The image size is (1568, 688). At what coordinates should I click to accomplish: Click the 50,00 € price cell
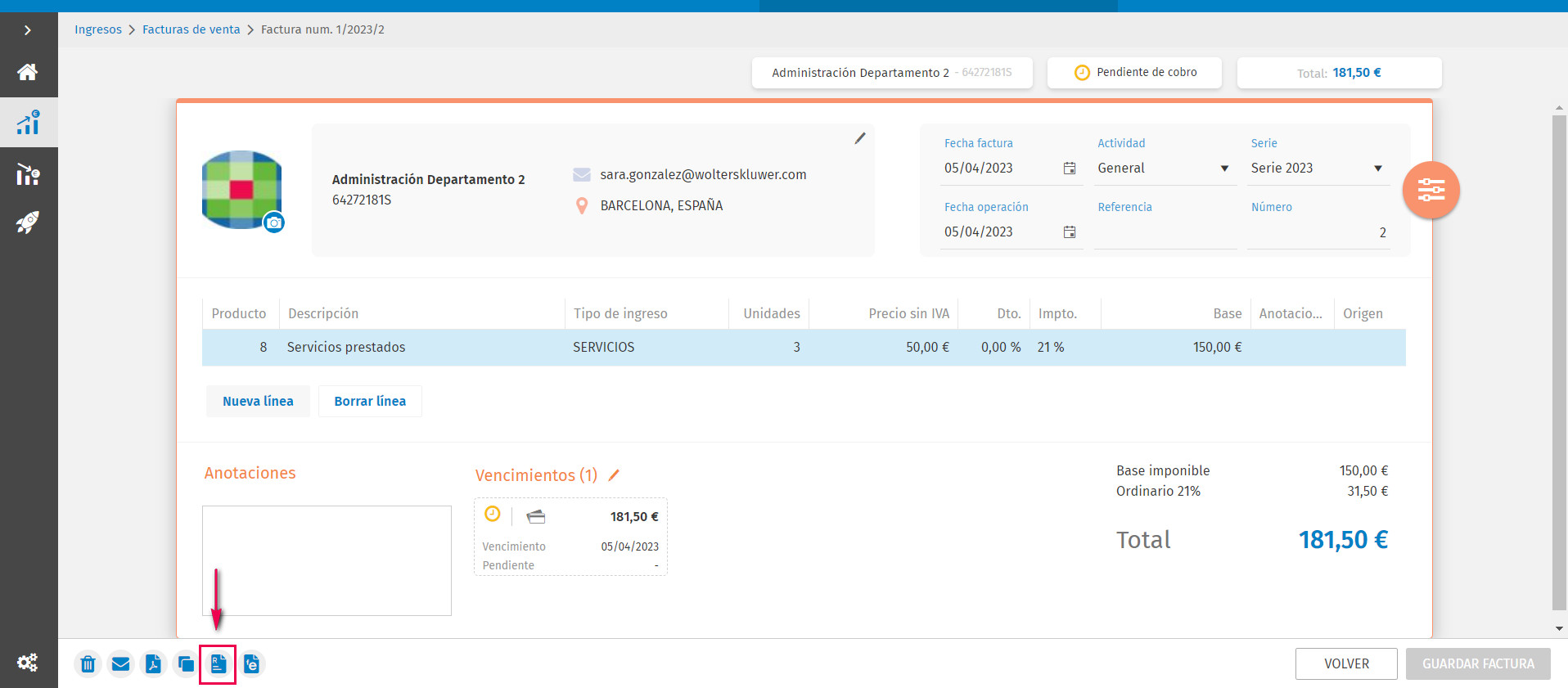coord(884,347)
